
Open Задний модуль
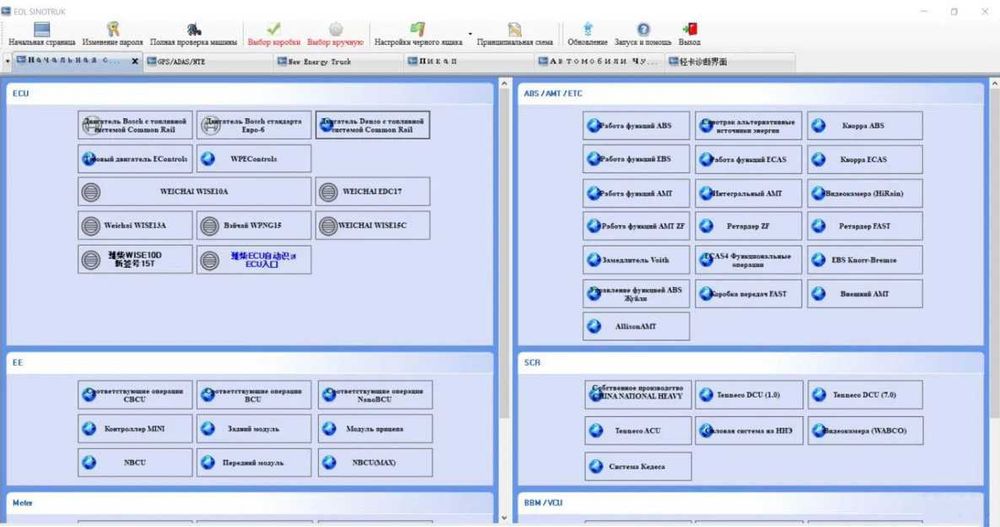pos(254,429)
